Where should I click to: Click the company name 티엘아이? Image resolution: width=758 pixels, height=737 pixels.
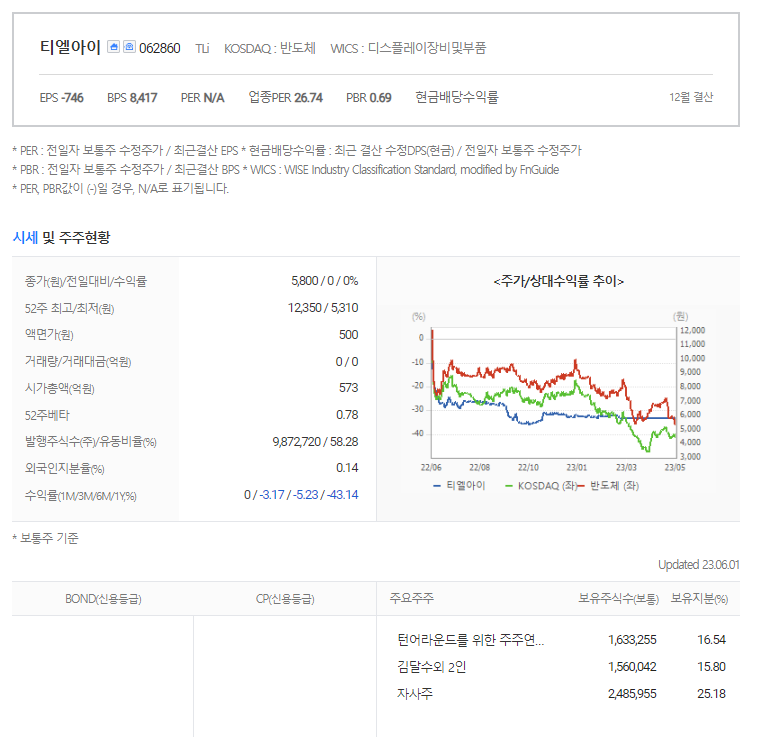coord(70,47)
